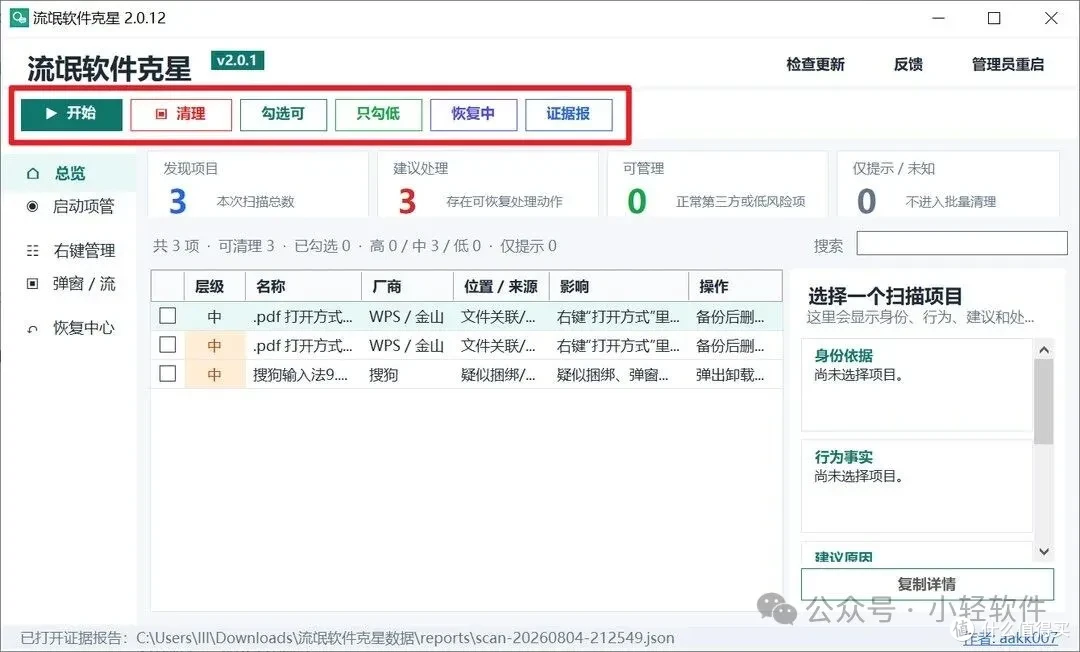Click the v2.0.1 version badge
The height and width of the screenshot is (652, 1080).
click(x=237, y=61)
